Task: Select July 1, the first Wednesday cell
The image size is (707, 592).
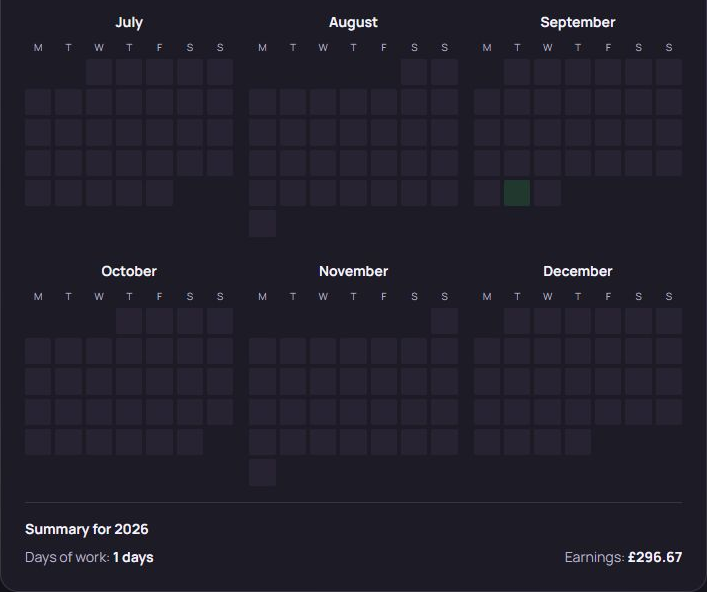Action: 99,72
